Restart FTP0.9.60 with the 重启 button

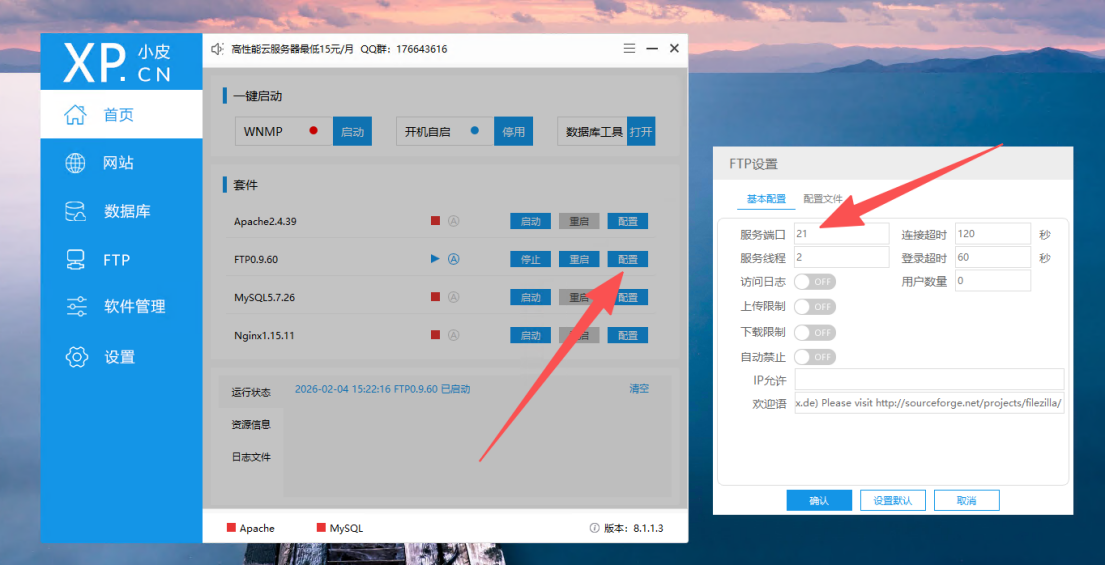(579, 259)
